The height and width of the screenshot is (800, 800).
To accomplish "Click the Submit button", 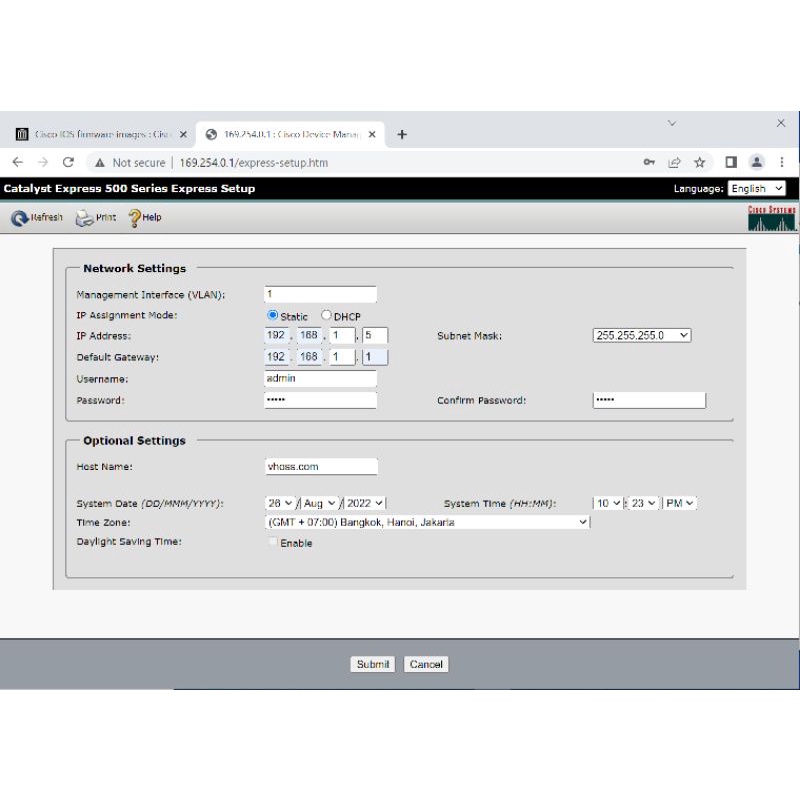I will [372, 664].
